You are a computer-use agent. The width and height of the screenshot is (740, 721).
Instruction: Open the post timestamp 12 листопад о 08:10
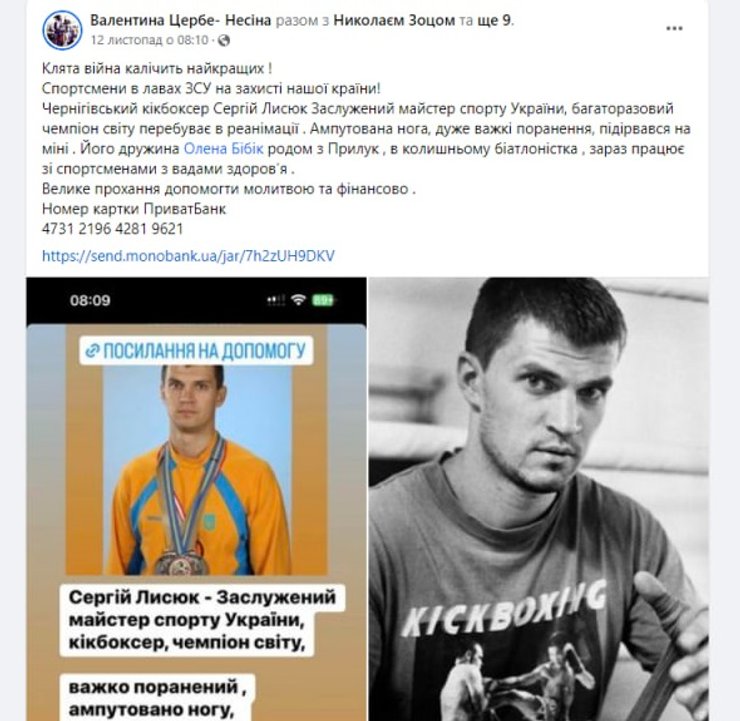pyautogui.click(x=150, y=40)
